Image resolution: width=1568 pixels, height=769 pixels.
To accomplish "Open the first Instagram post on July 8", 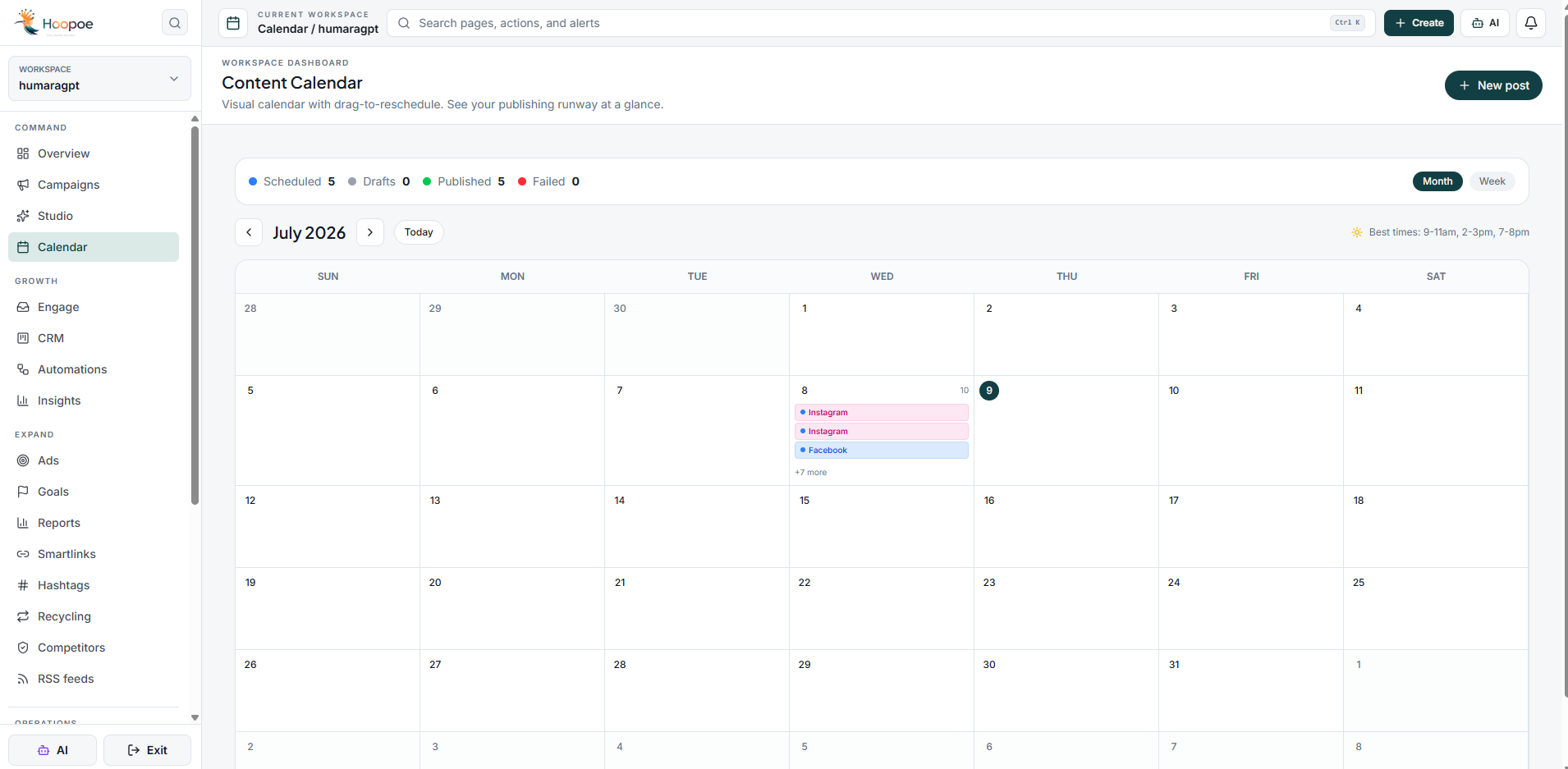I will (x=882, y=412).
